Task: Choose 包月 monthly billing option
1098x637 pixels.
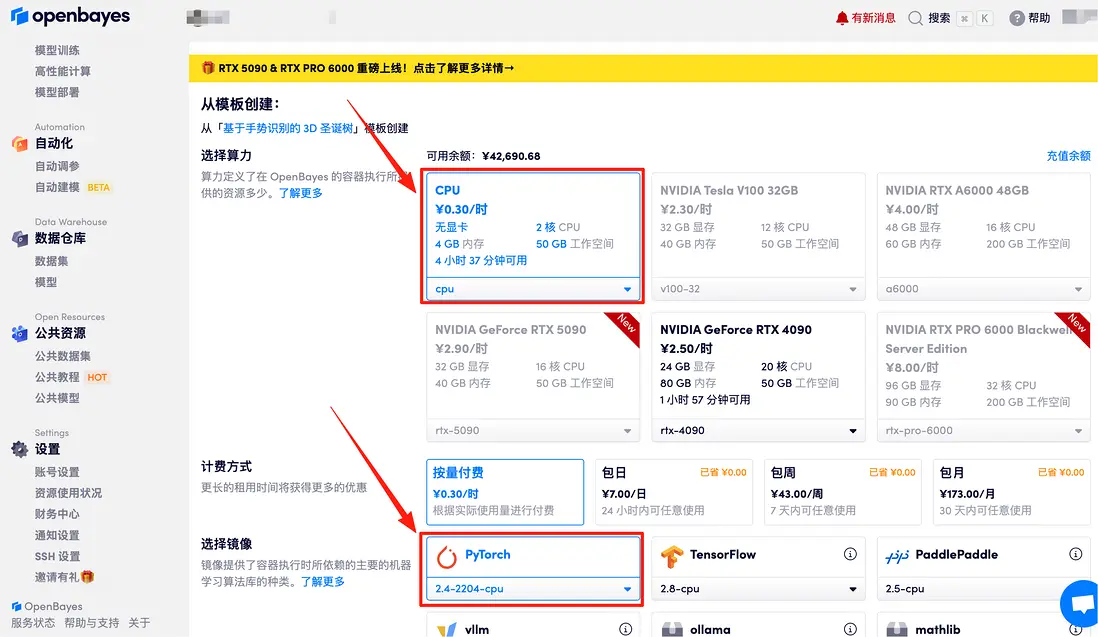Action: click(1011, 492)
